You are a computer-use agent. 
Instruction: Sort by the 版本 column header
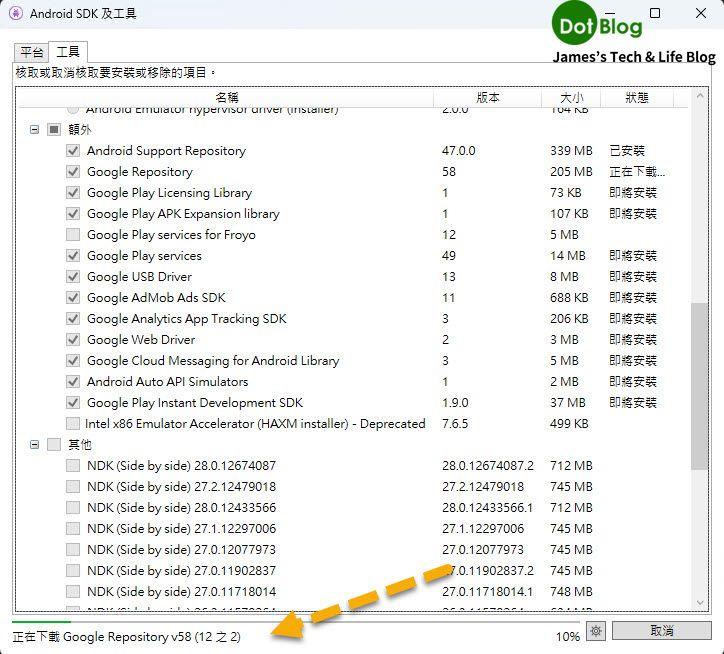pos(488,97)
